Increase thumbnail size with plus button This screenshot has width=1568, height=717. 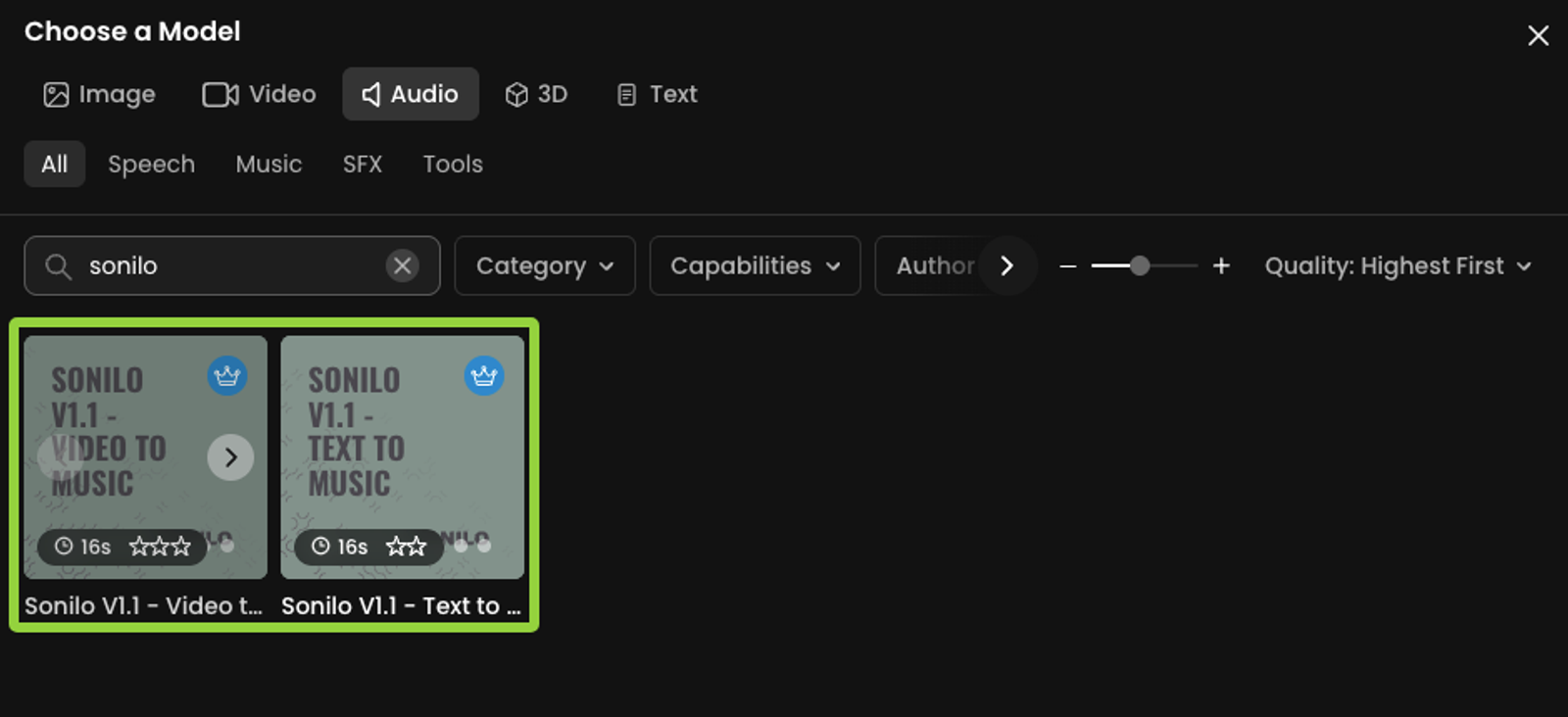pyautogui.click(x=1221, y=265)
